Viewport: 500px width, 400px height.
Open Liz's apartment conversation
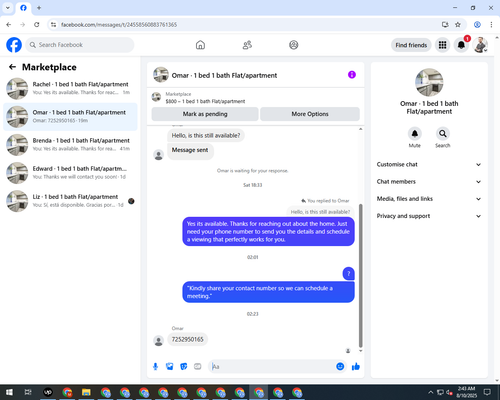[x=70, y=201]
